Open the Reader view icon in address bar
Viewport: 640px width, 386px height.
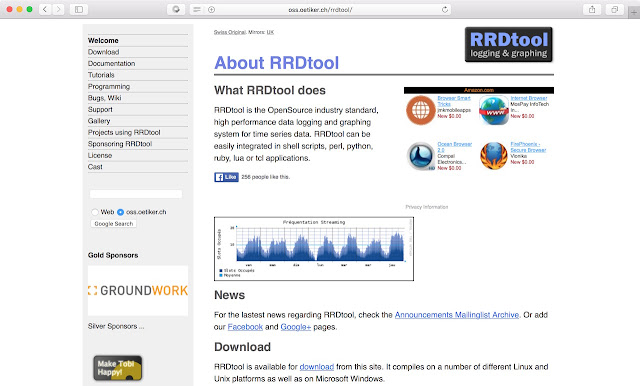click(x=197, y=9)
